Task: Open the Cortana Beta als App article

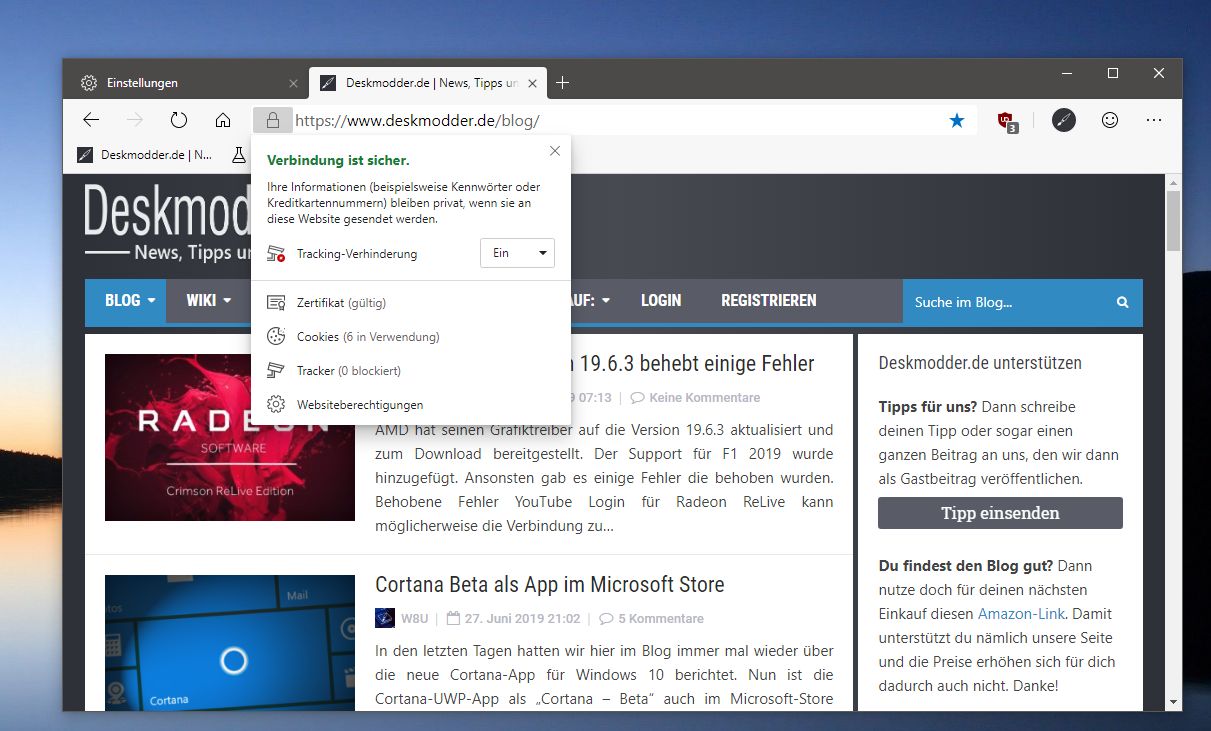Action: tap(550, 584)
